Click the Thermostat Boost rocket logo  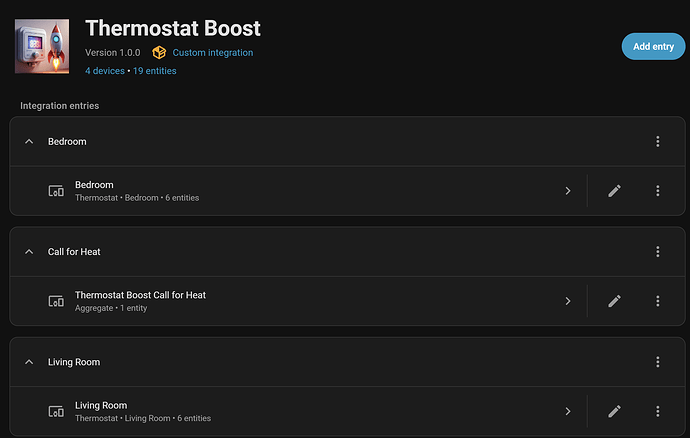(42, 46)
